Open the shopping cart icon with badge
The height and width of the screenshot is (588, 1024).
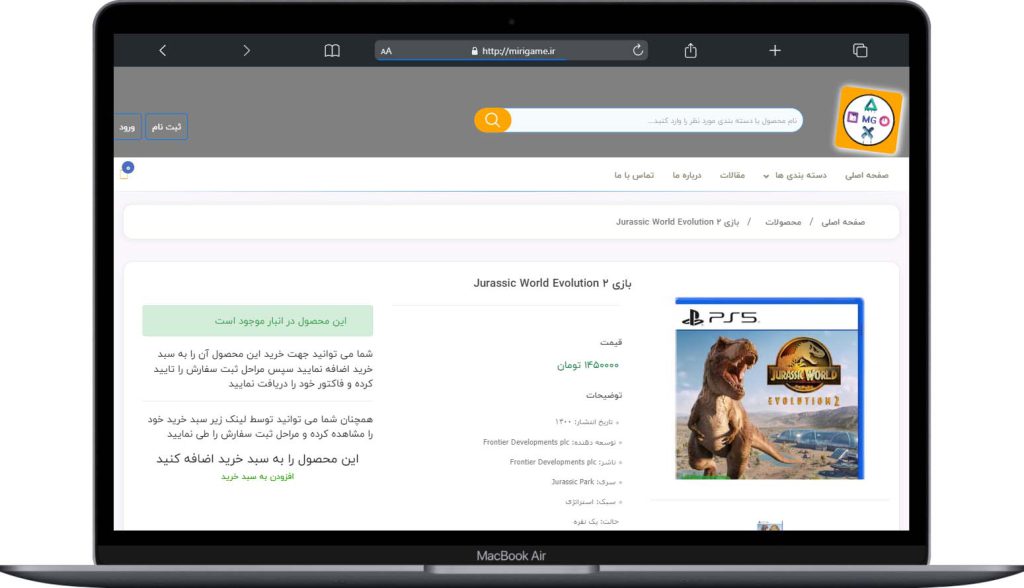126,171
